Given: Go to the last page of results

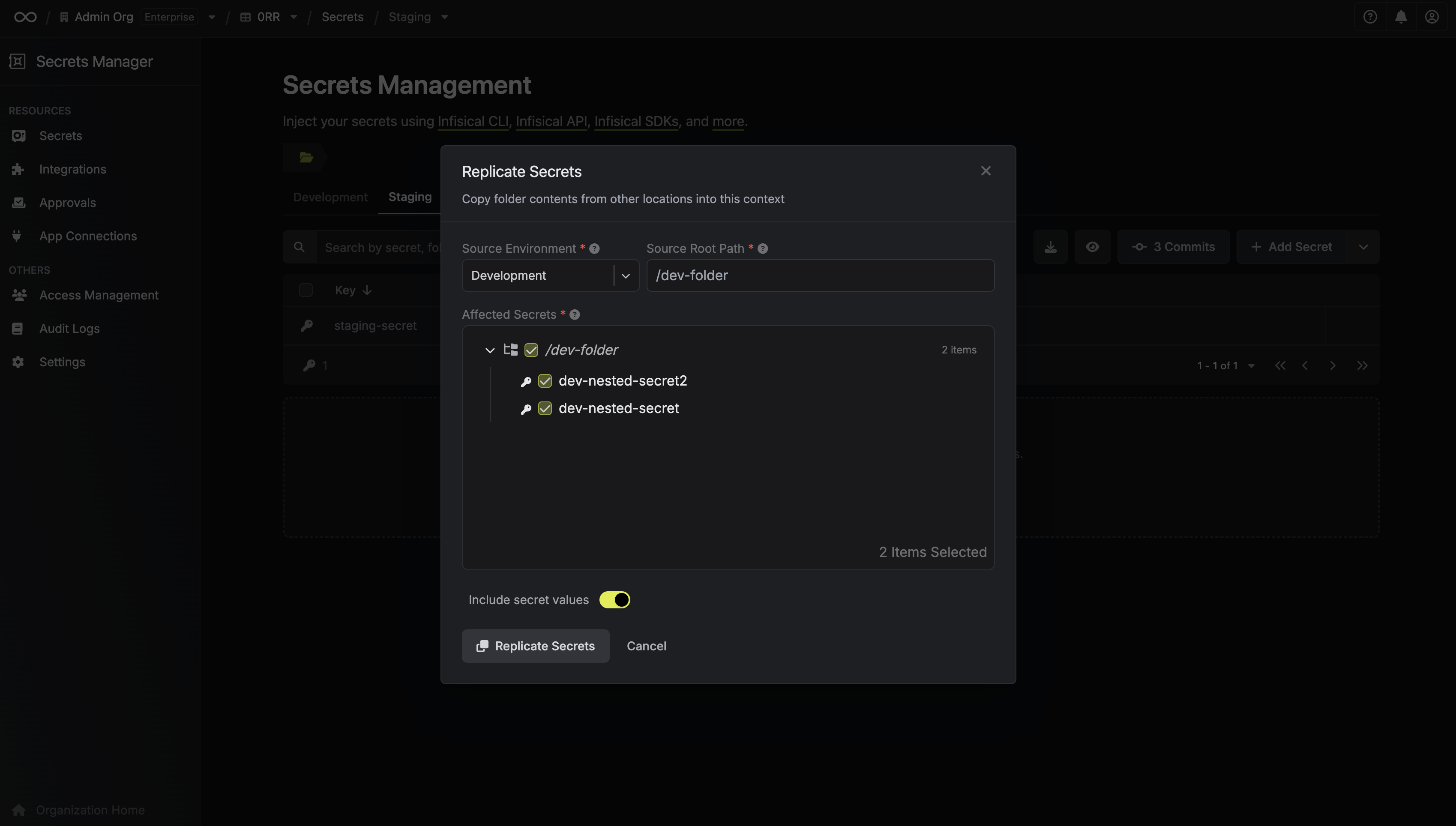Looking at the screenshot, I should [x=1362, y=365].
